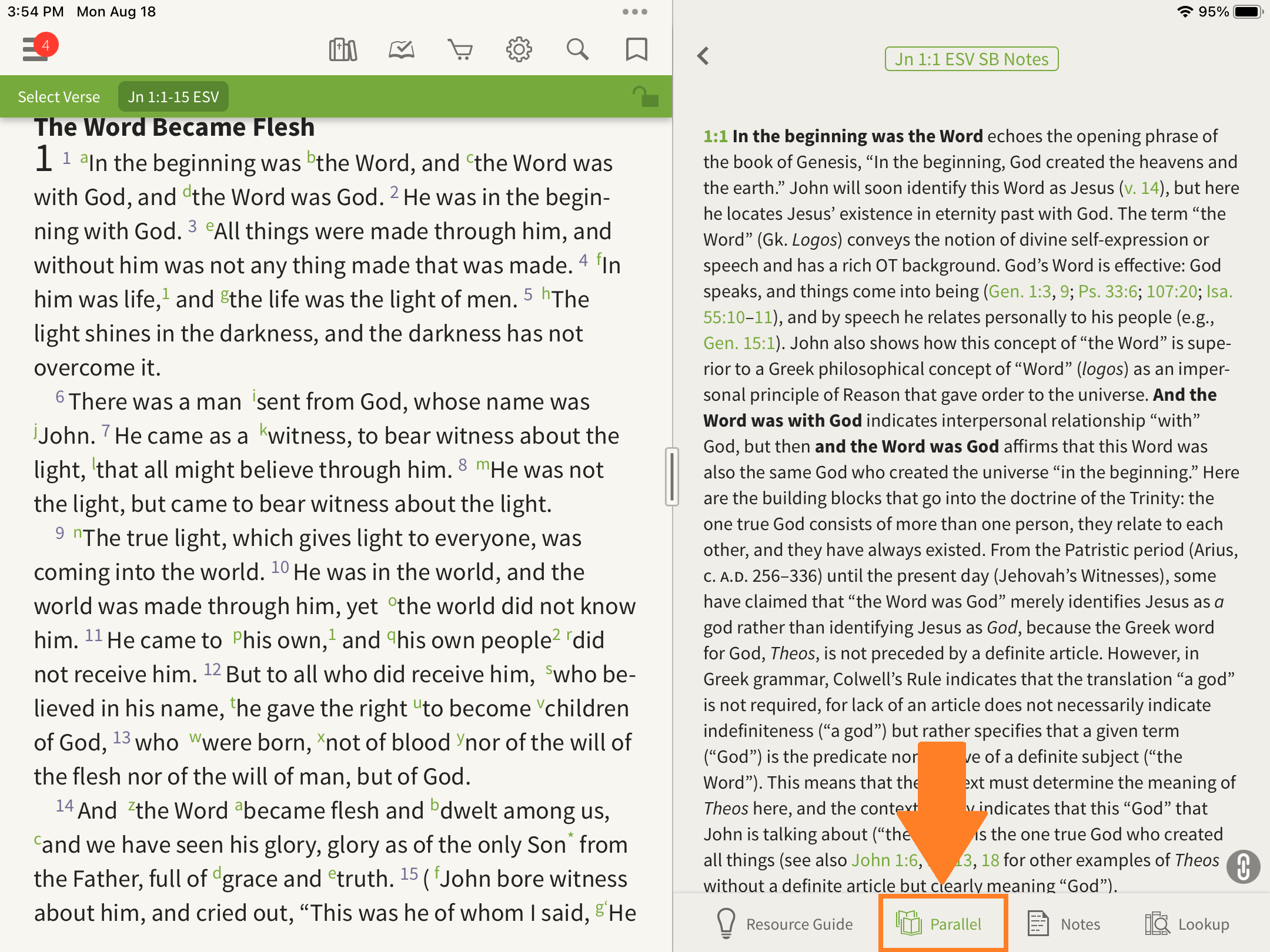Open the search magnifier
Screen dimensions: 1270x952
pyautogui.click(x=578, y=50)
